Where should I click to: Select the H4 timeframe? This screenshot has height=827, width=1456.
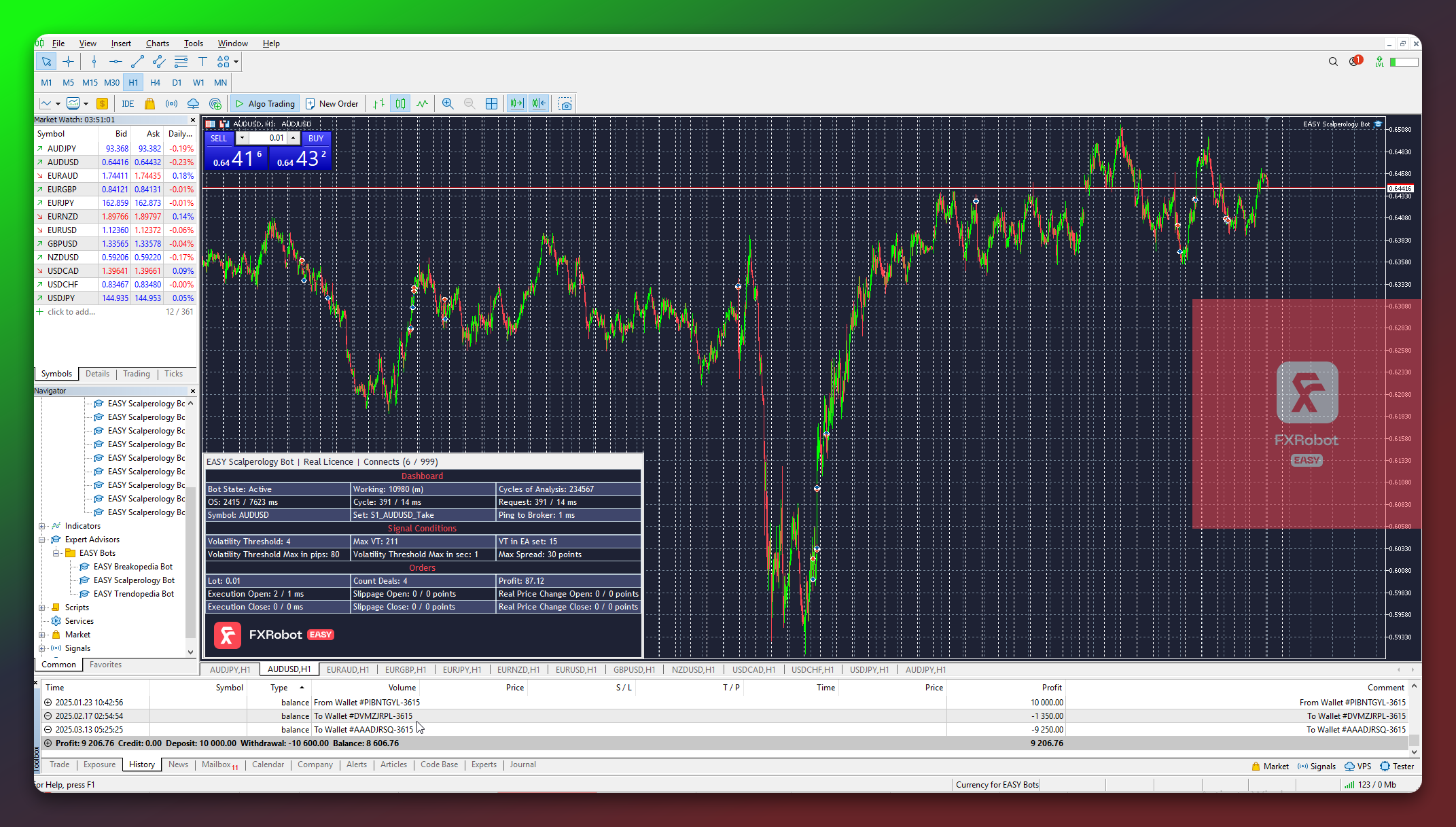(x=155, y=83)
